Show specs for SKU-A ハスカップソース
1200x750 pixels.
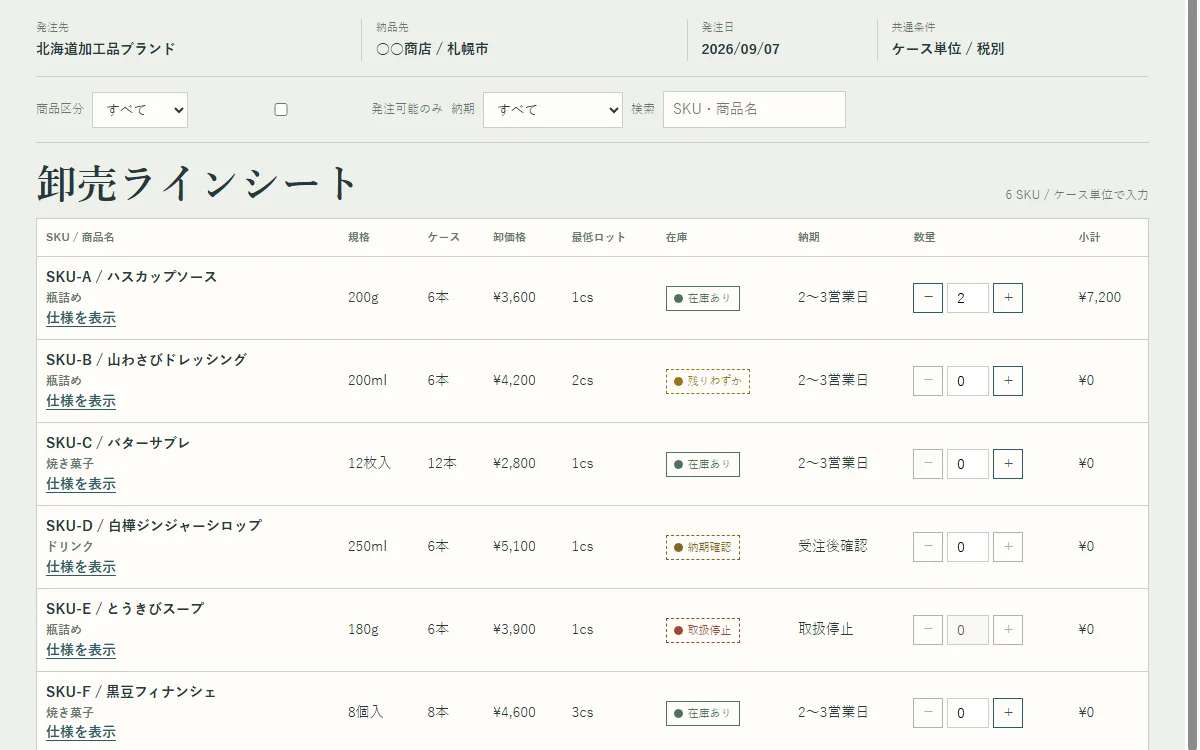[x=81, y=318]
